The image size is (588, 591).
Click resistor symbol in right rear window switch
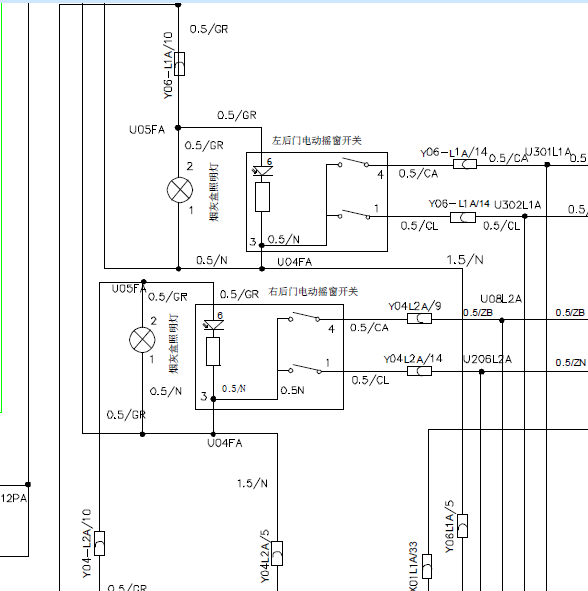tap(213, 351)
